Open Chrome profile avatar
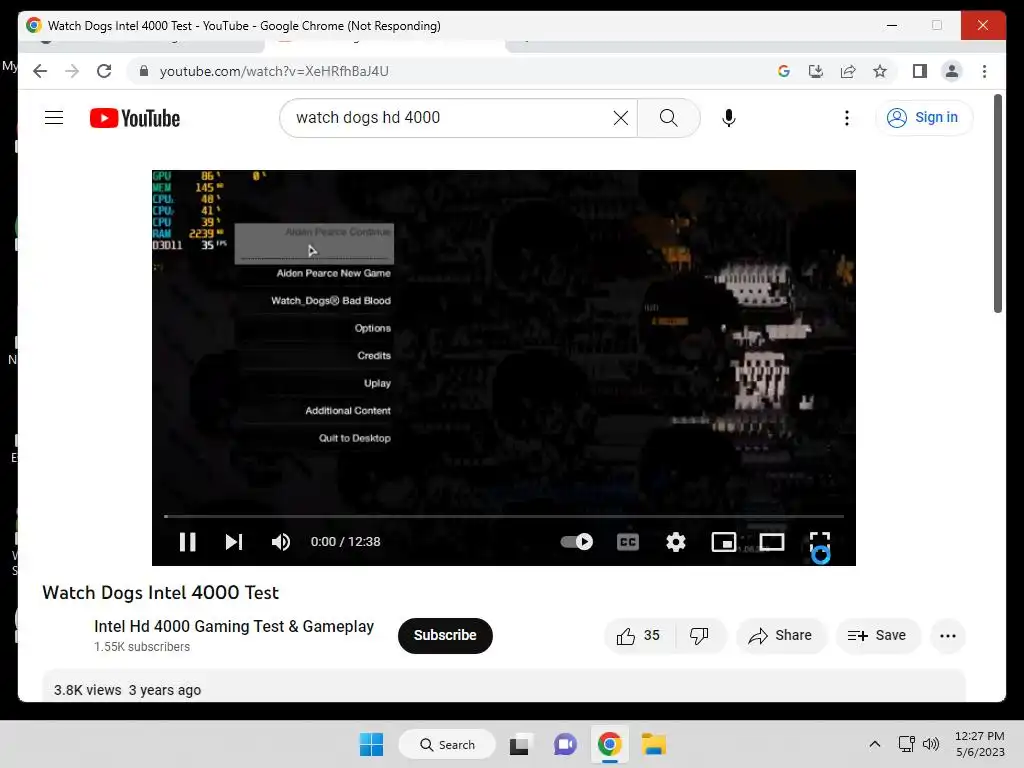This screenshot has width=1024, height=768. 952,71
